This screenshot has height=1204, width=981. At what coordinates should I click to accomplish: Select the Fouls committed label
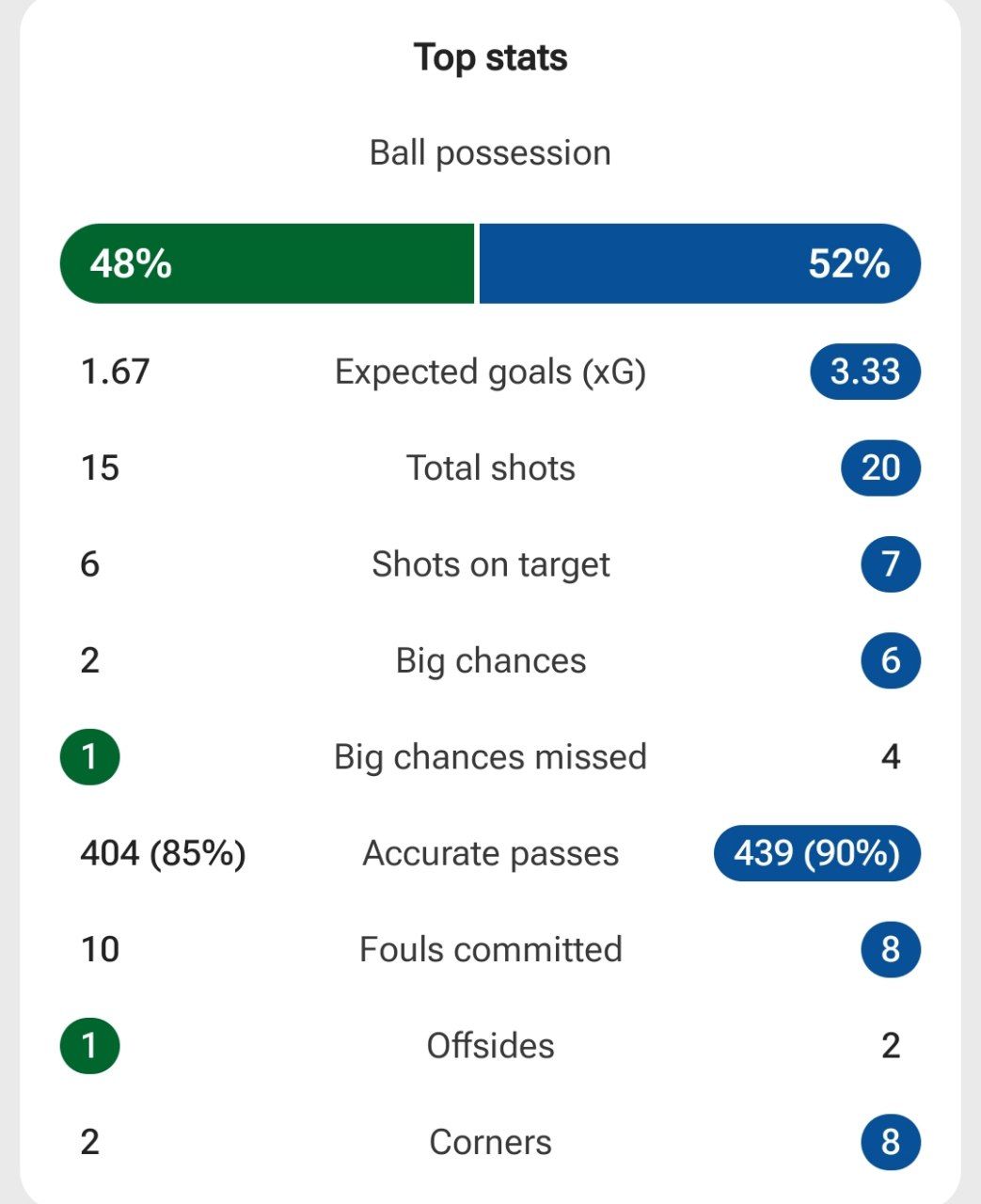click(490, 949)
